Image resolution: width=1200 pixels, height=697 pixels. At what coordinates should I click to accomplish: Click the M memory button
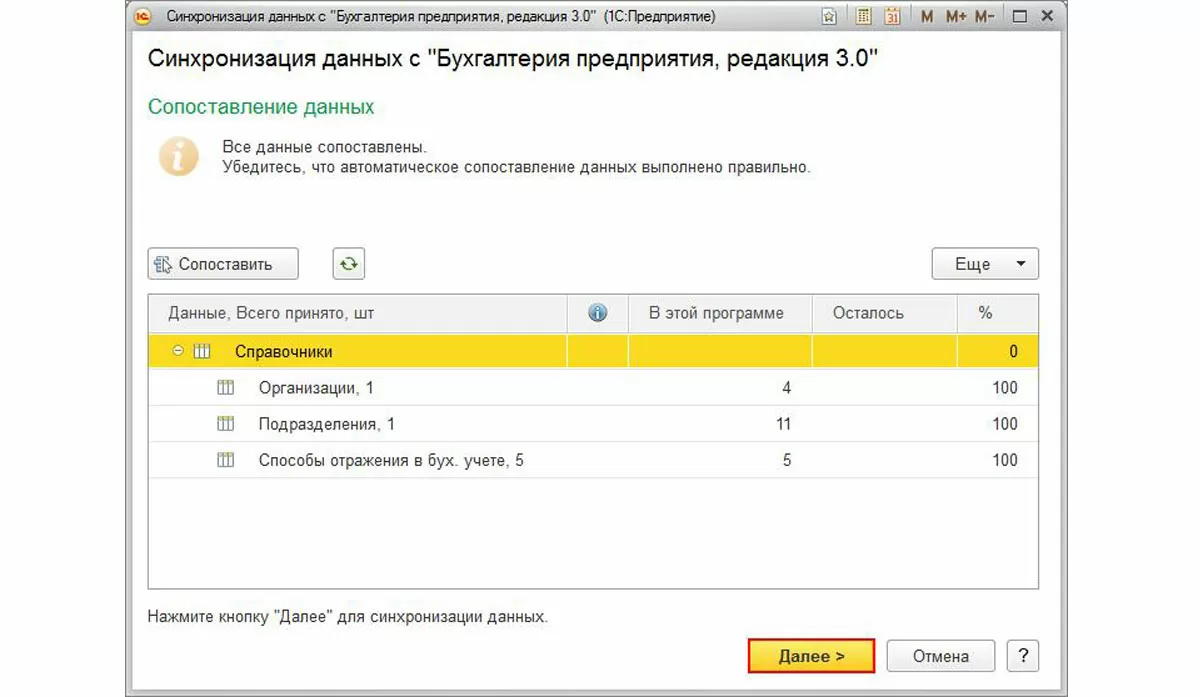pyautogui.click(x=927, y=16)
